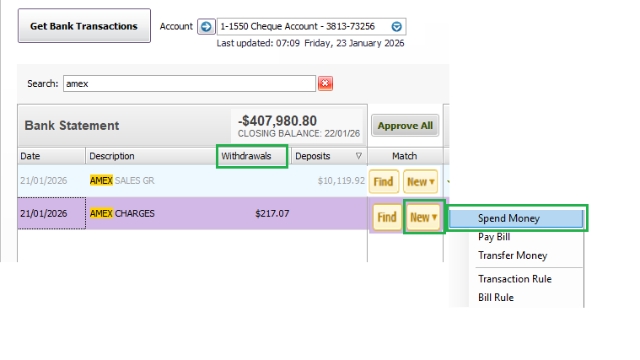Select Transaction Rule menu entry
The image size is (640, 360).
tap(515, 279)
